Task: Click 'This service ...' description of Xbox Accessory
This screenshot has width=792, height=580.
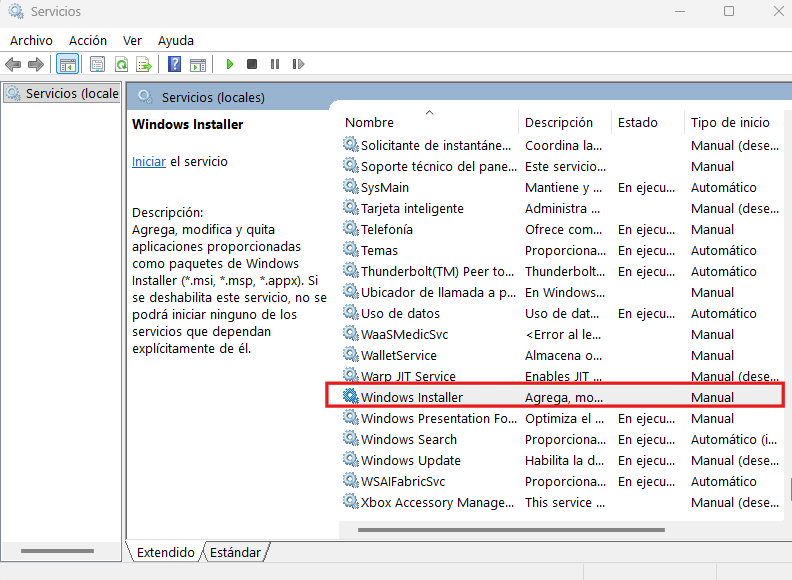Action: pyautogui.click(x=565, y=503)
